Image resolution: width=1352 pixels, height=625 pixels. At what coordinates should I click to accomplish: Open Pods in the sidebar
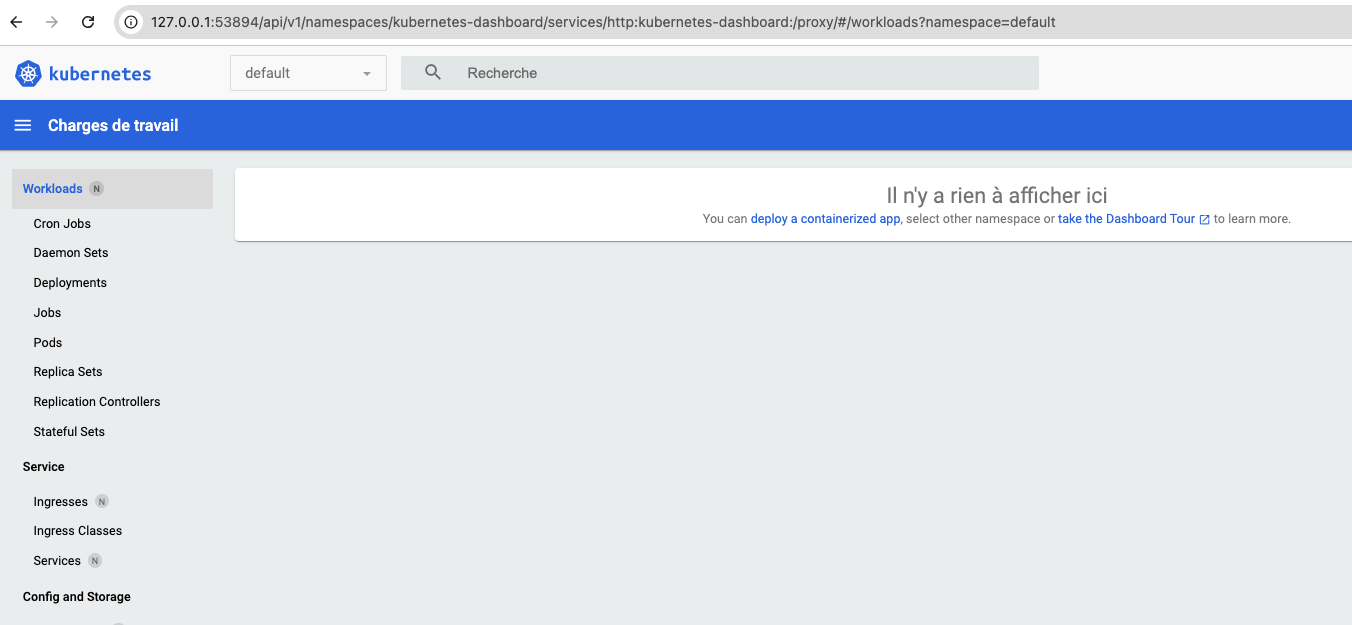click(x=48, y=343)
